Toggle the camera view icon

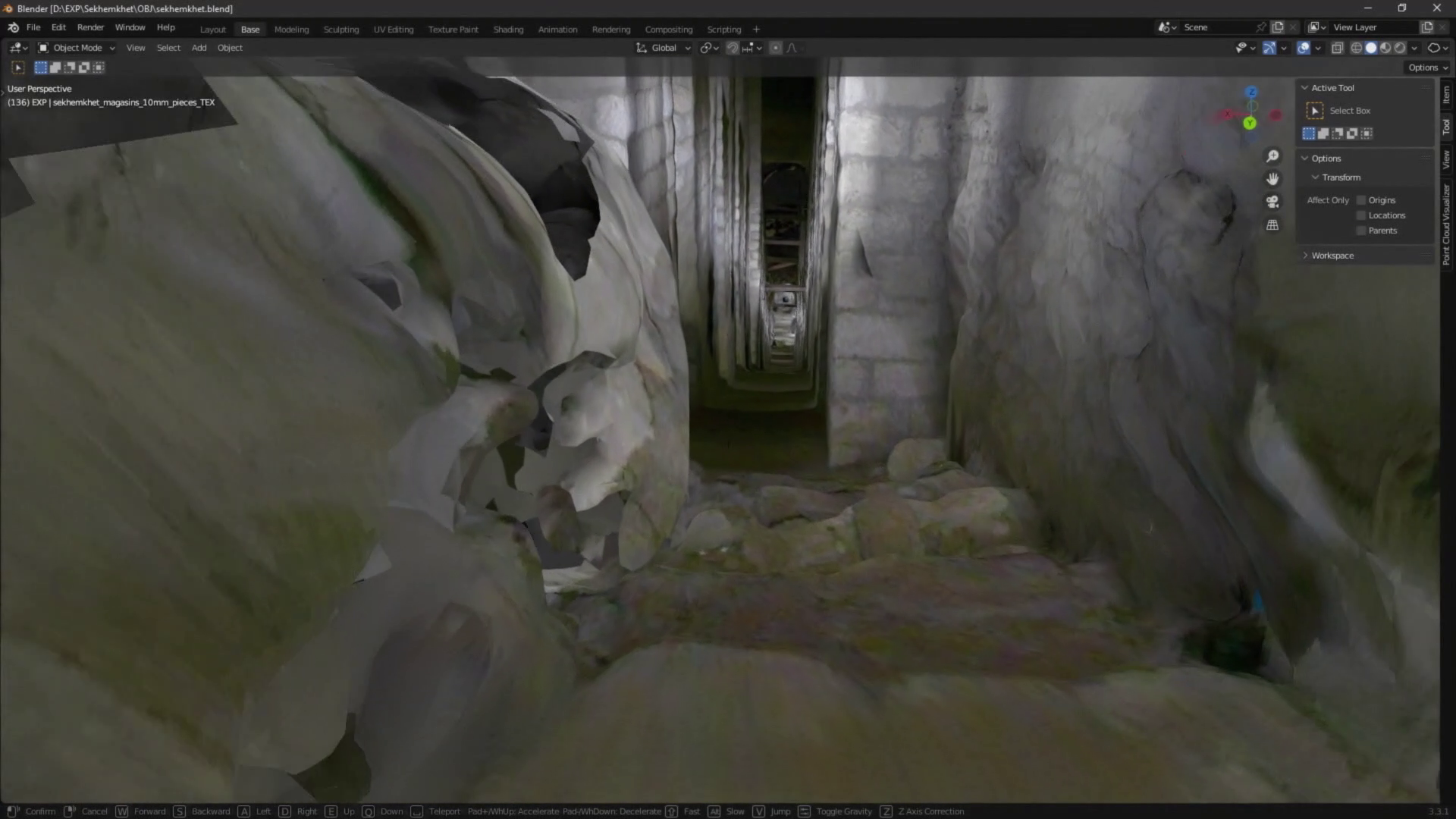coord(1272,202)
